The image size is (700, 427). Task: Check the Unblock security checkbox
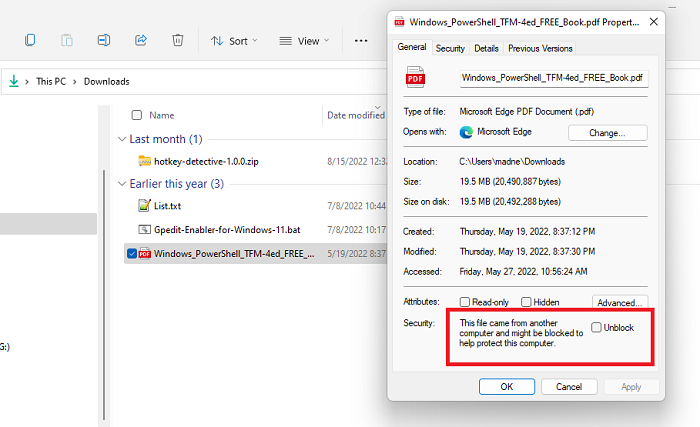[x=596, y=327]
